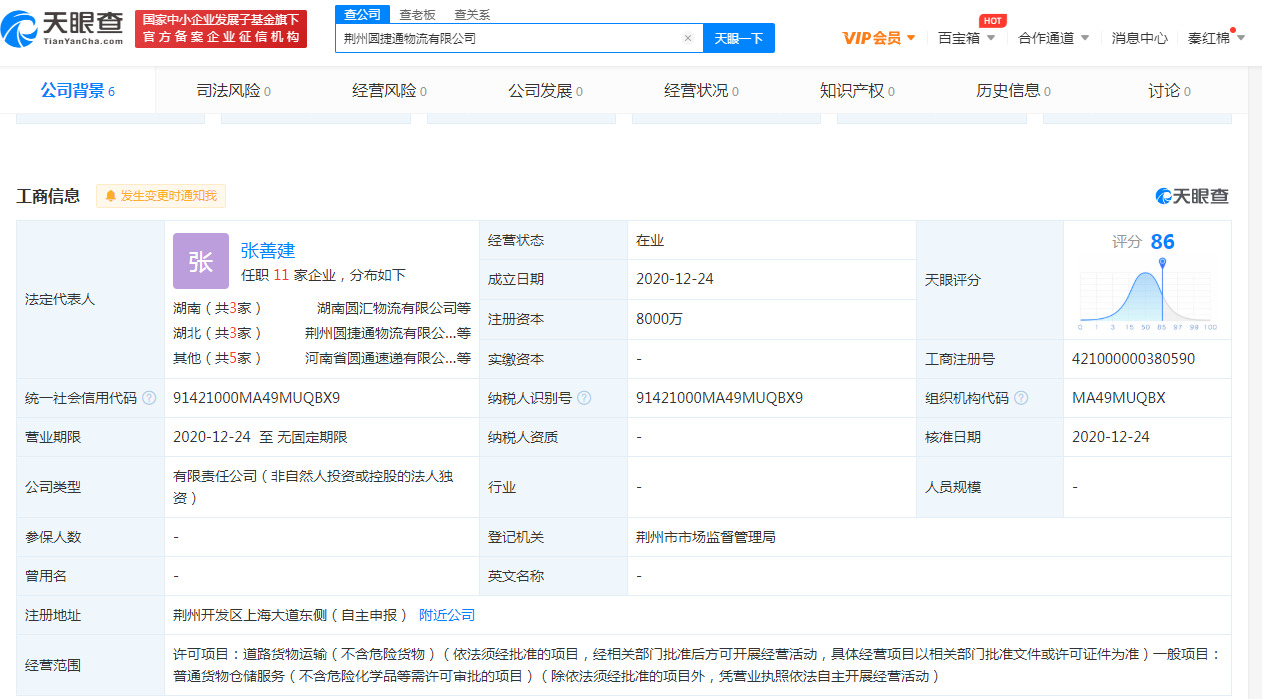Open the 秦红棉 user account menu

pyautogui.click(x=1216, y=38)
